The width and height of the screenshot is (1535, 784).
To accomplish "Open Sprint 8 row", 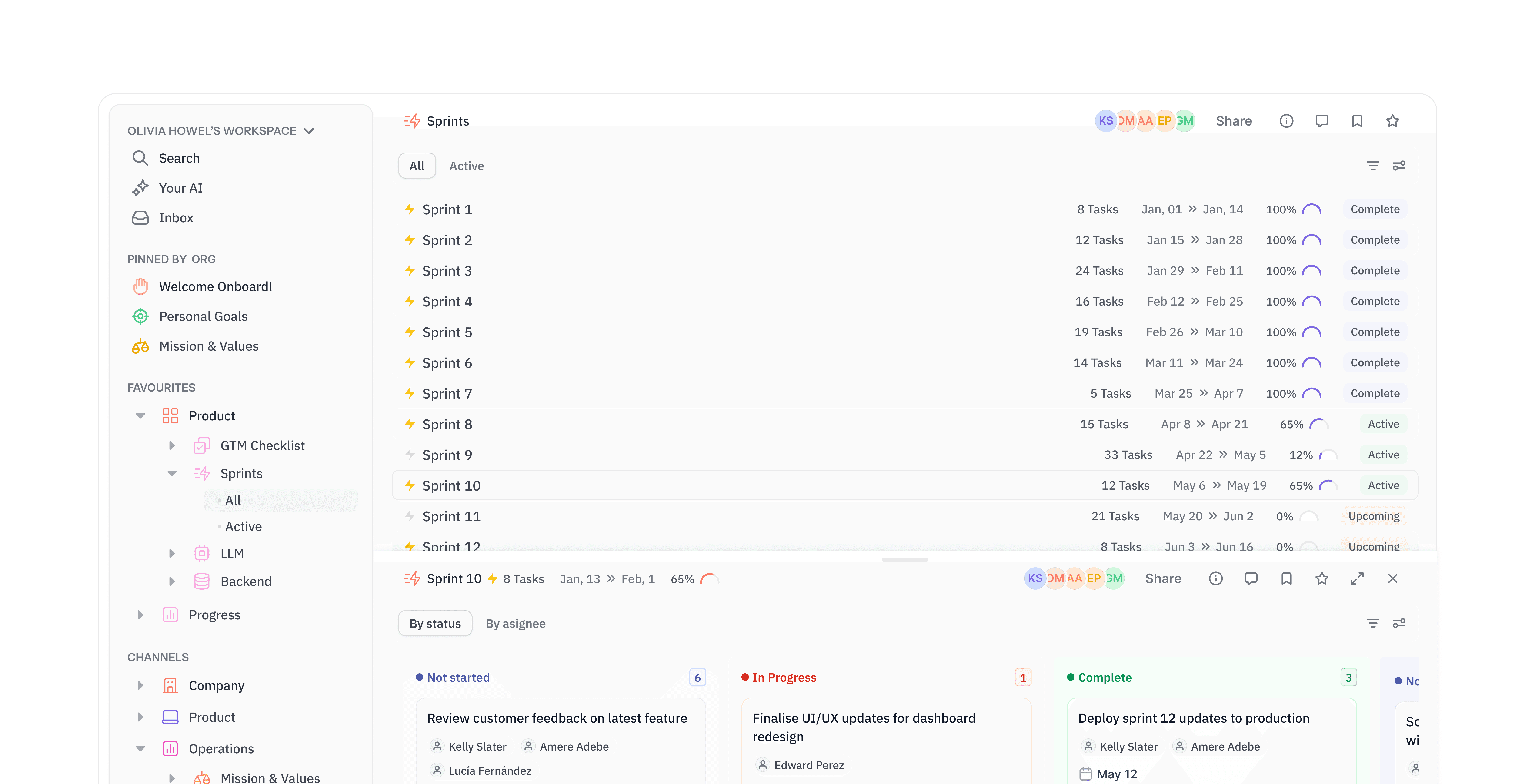I will click(x=447, y=424).
